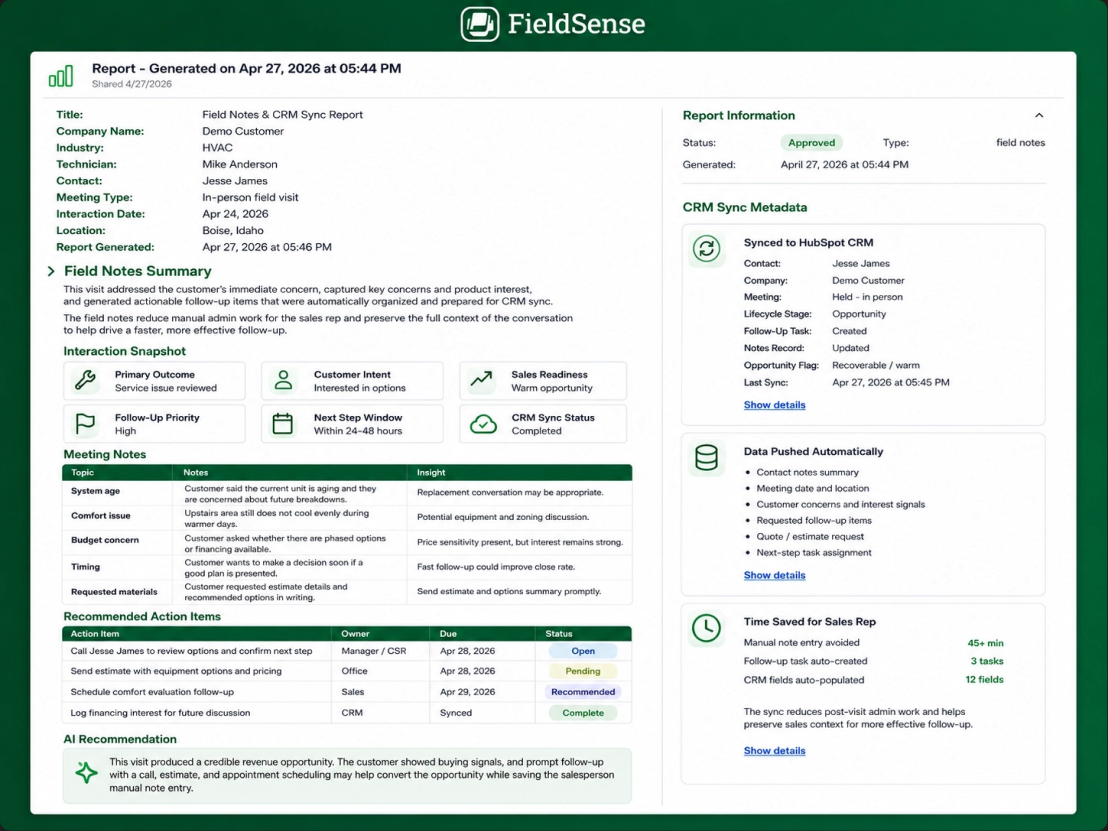Viewport: 1108px width, 831px height.
Task: Click 'Call Jesse James to review options' action item
Action: 191,651
